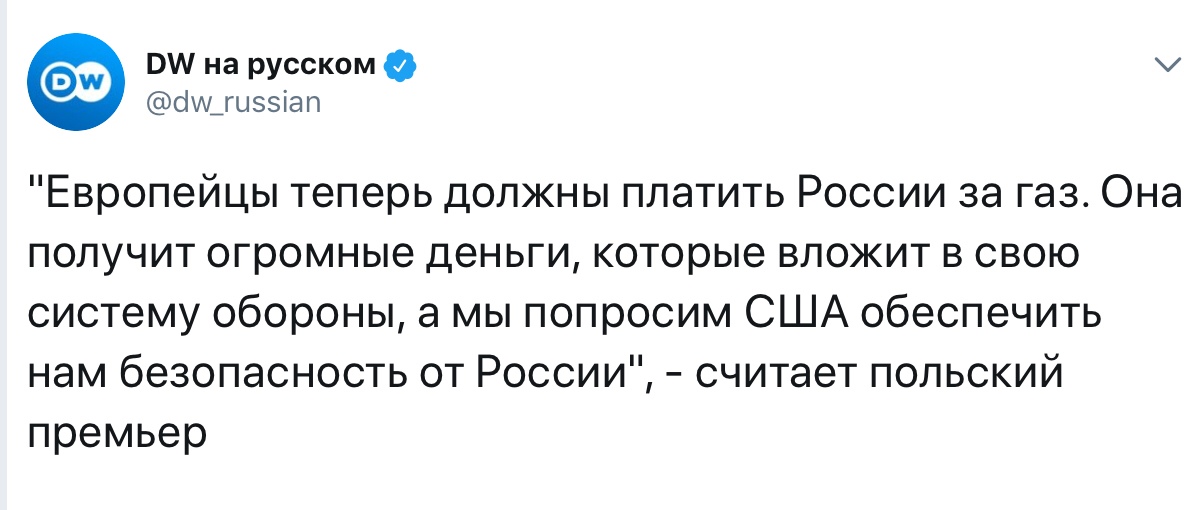The image size is (1201, 510).
Task: Open the tweet options chevron menu
Action: point(1165,67)
